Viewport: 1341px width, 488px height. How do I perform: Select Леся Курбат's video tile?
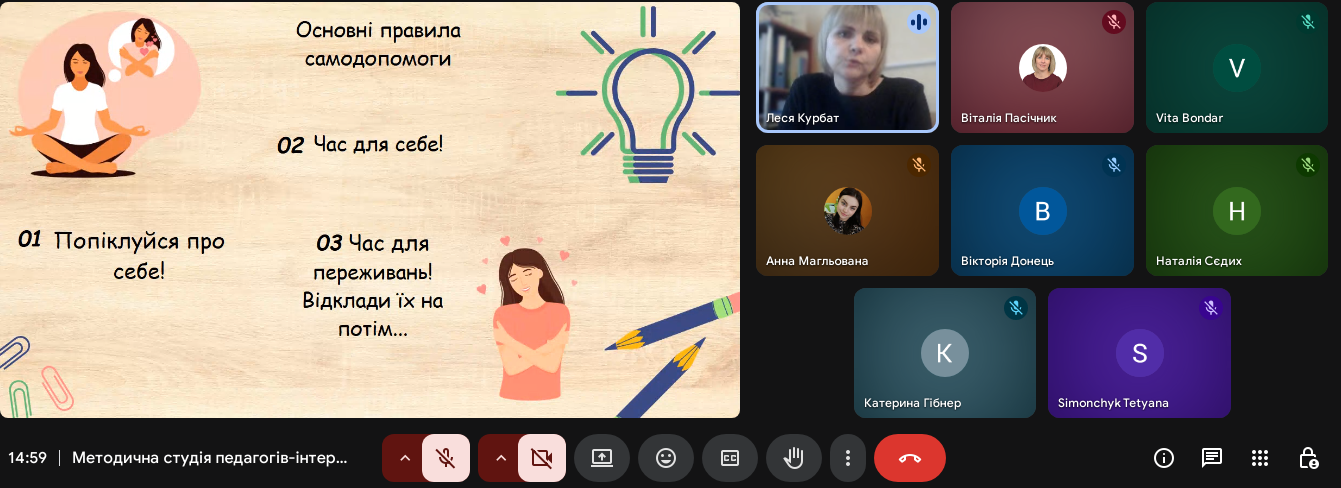click(847, 67)
